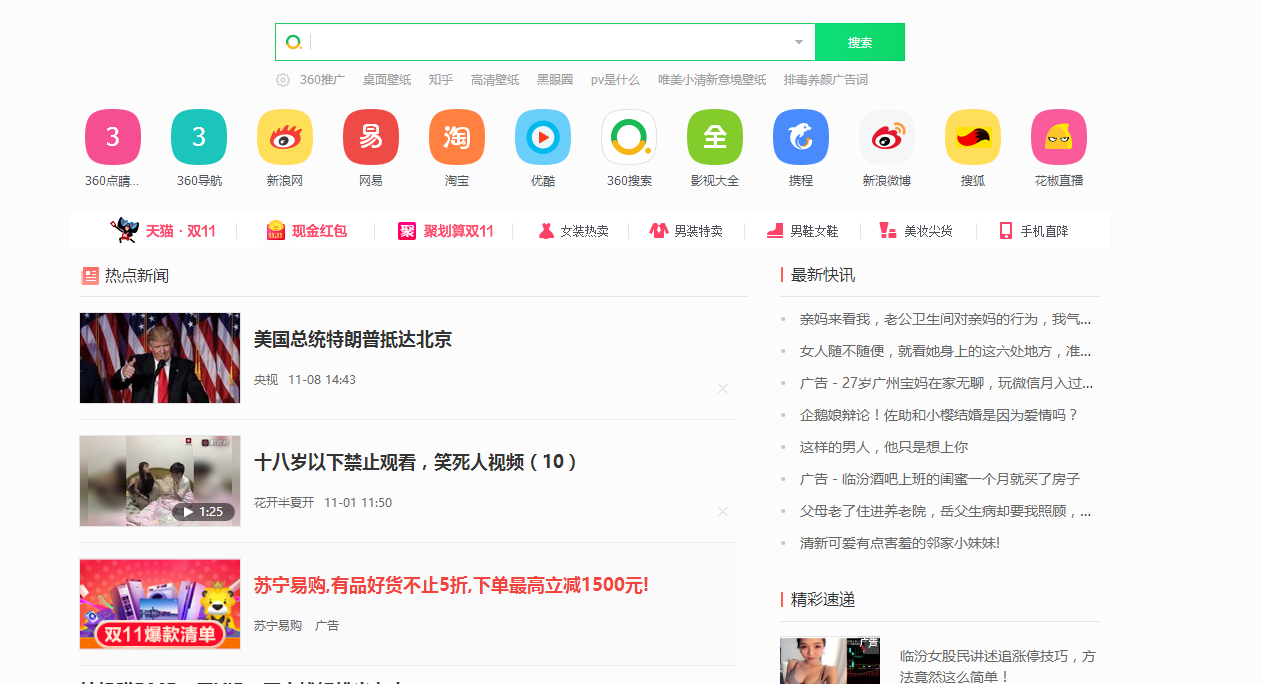This screenshot has height=684, width=1262.
Task: Dismiss the first news item with its X
Action: click(723, 389)
